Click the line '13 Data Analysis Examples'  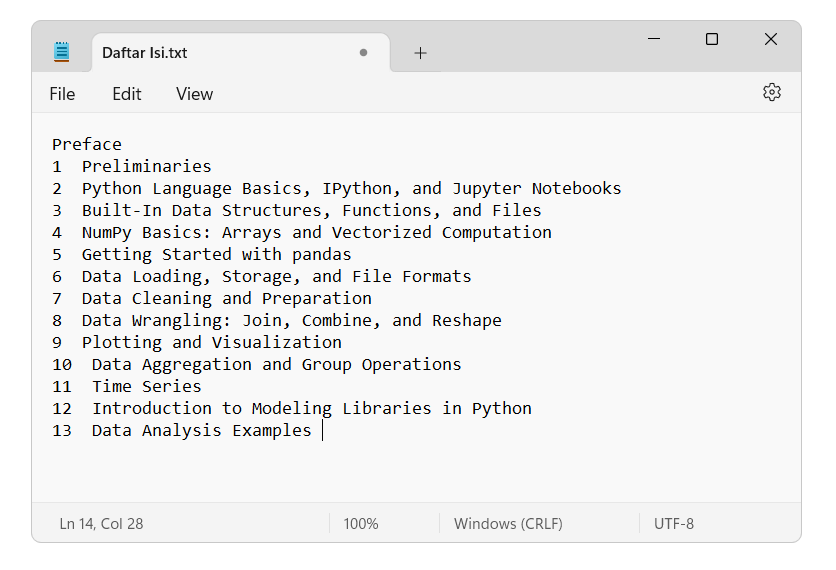click(x=182, y=430)
